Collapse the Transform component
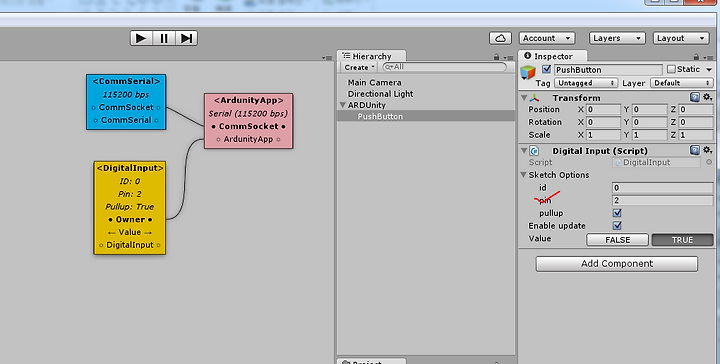This screenshot has height=364, width=720. pos(524,98)
